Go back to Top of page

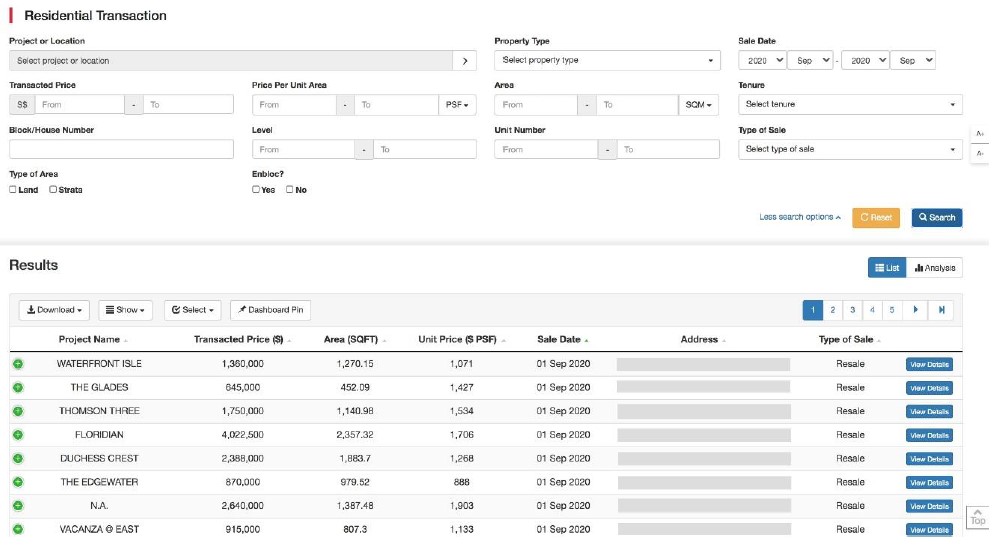[x=978, y=517]
